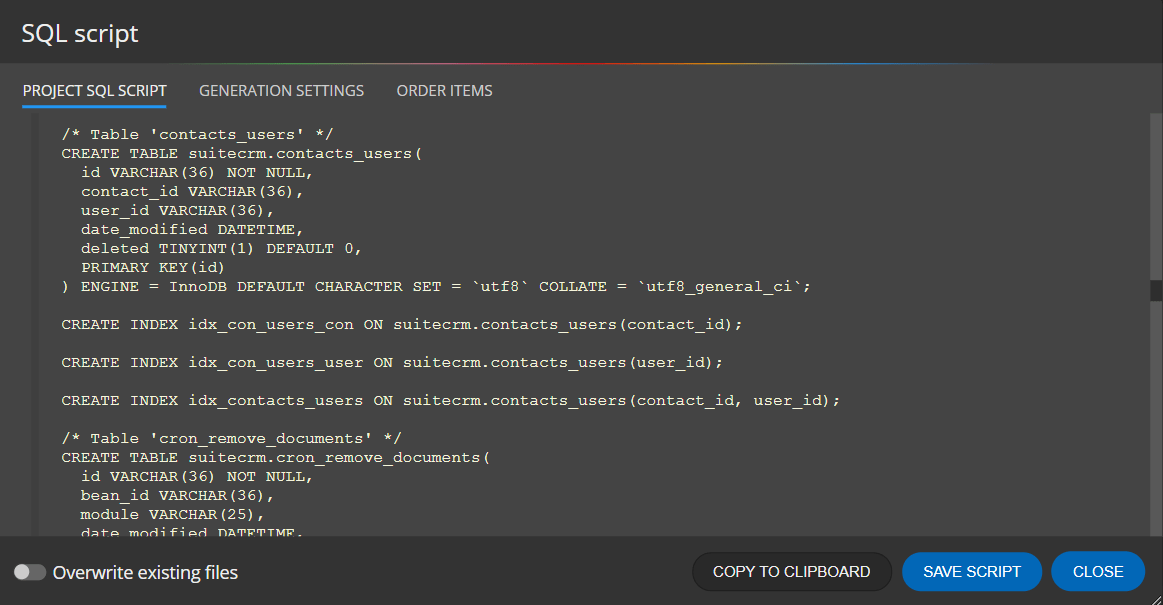This screenshot has height=605, width=1163.
Task: Click COPY TO CLIPBOARD
Action: point(791,571)
